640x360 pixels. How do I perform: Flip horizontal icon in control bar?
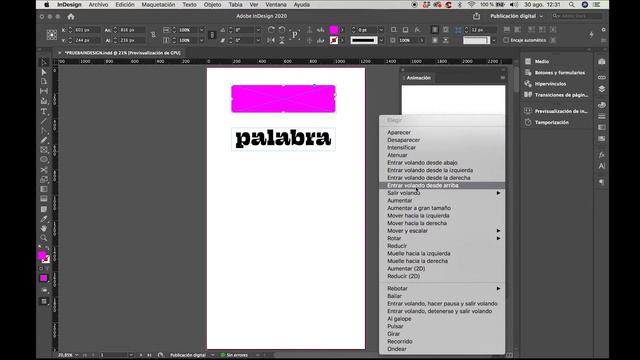click(271, 40)
